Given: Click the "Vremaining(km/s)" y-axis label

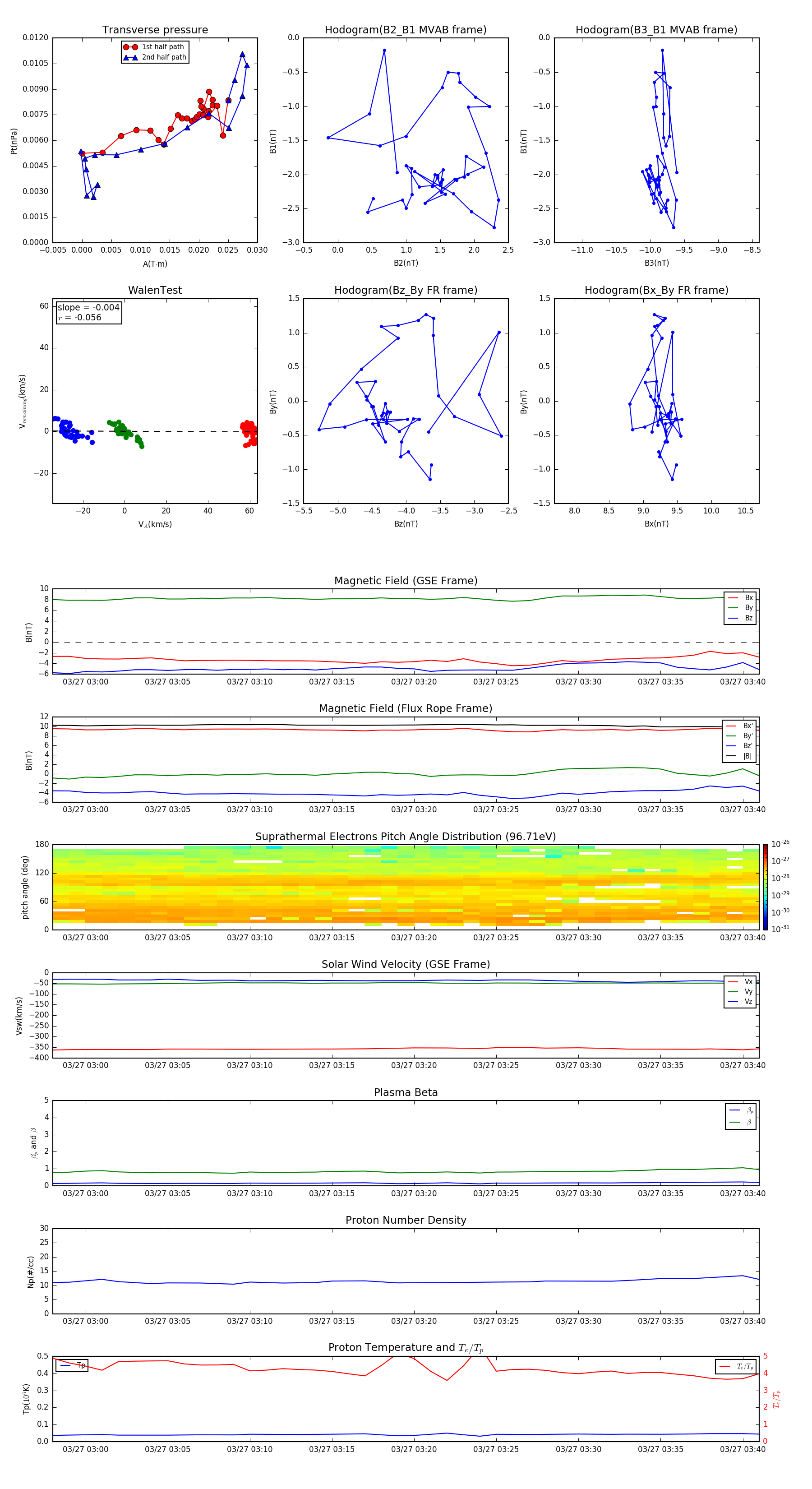Looking at the screenshot, I should 23,401.
